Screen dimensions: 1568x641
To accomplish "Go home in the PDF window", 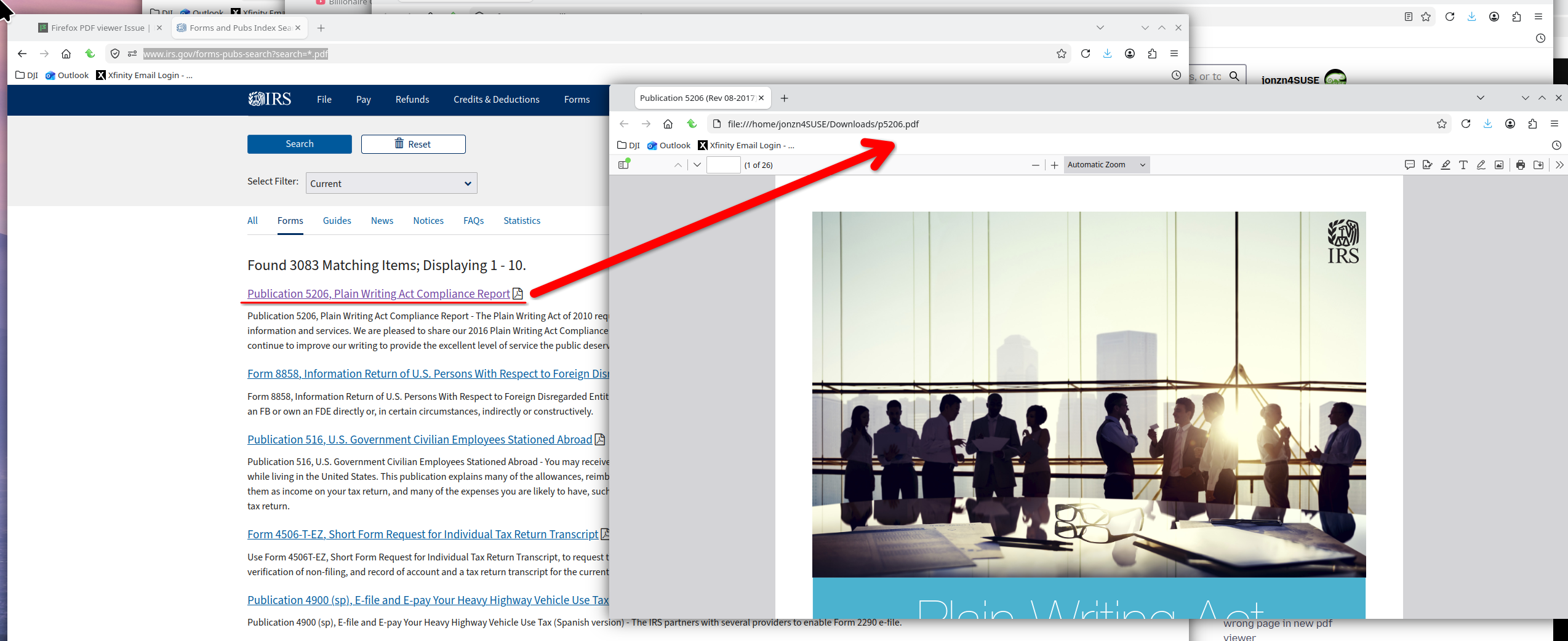I will coord(668,124).
